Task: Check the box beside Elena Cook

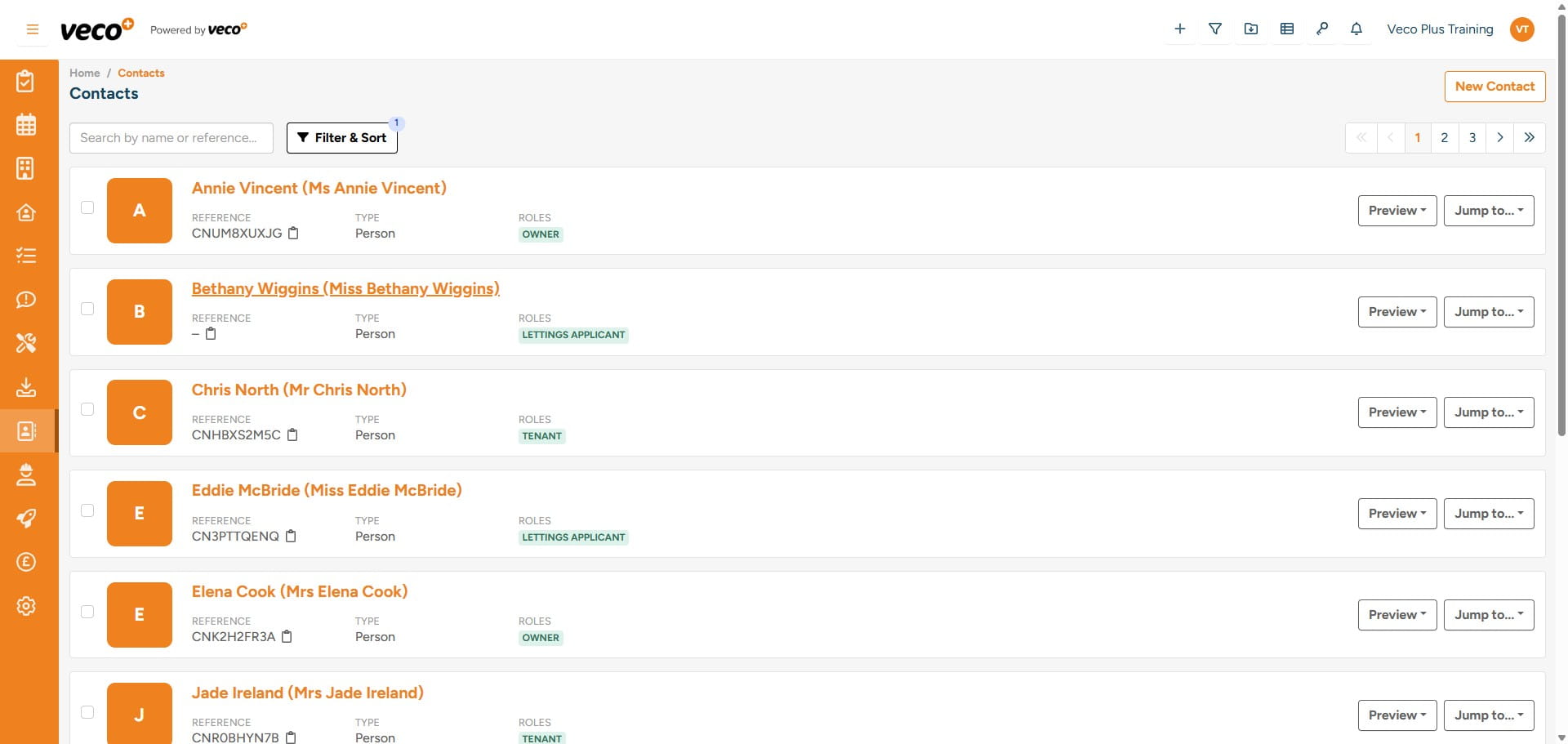Action: point(87,612)
